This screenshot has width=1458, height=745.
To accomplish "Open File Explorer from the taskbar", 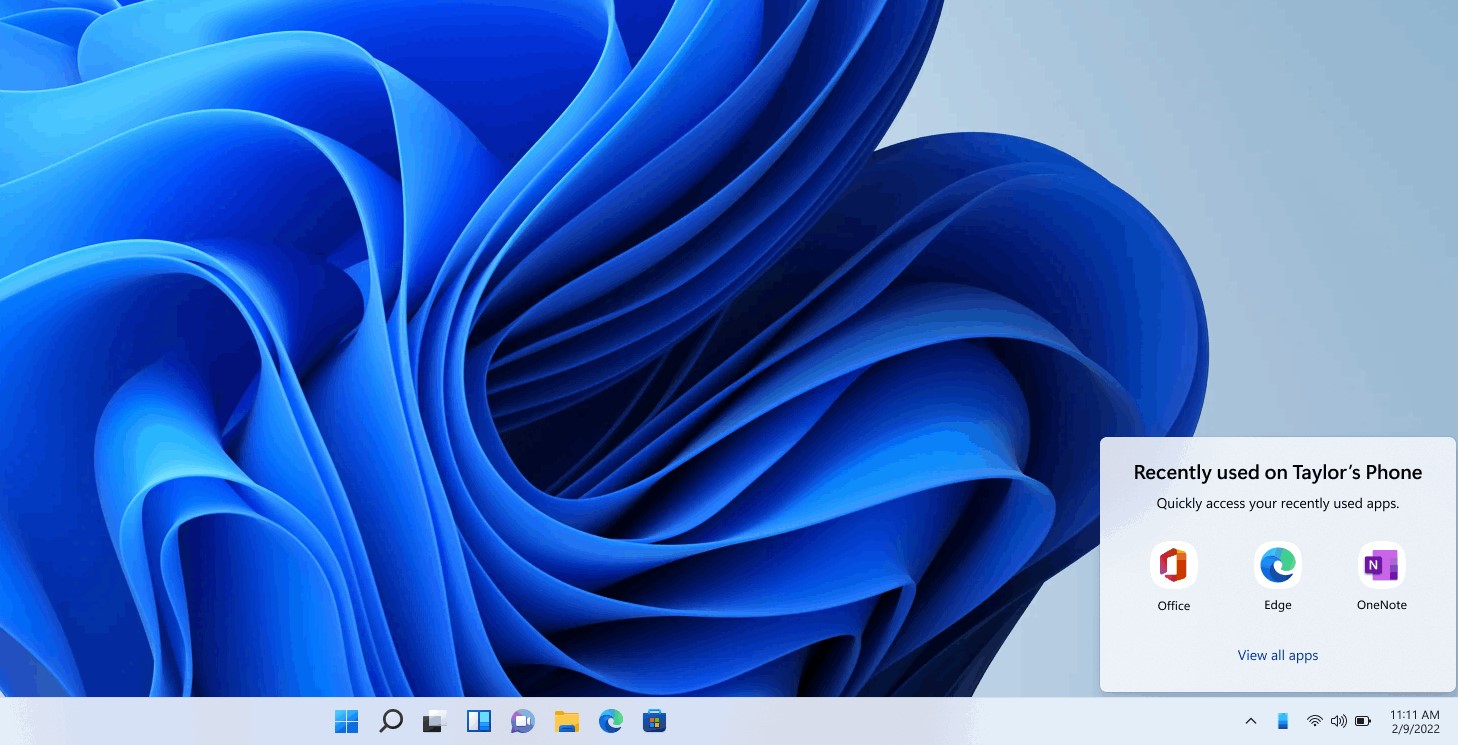I will [x=567, y=721].
